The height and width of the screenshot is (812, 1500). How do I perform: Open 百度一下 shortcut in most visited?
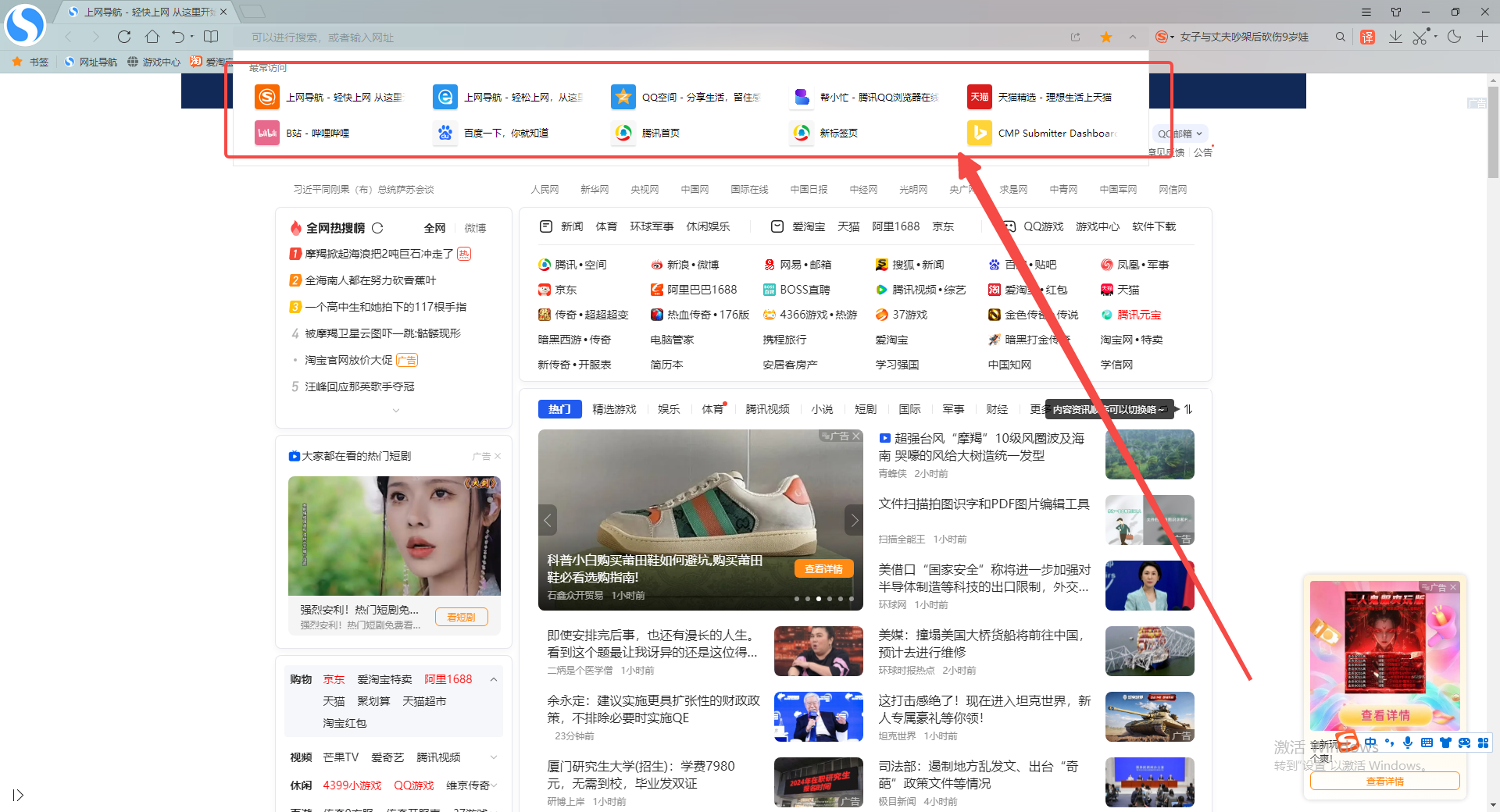click(x=492, y=134)
